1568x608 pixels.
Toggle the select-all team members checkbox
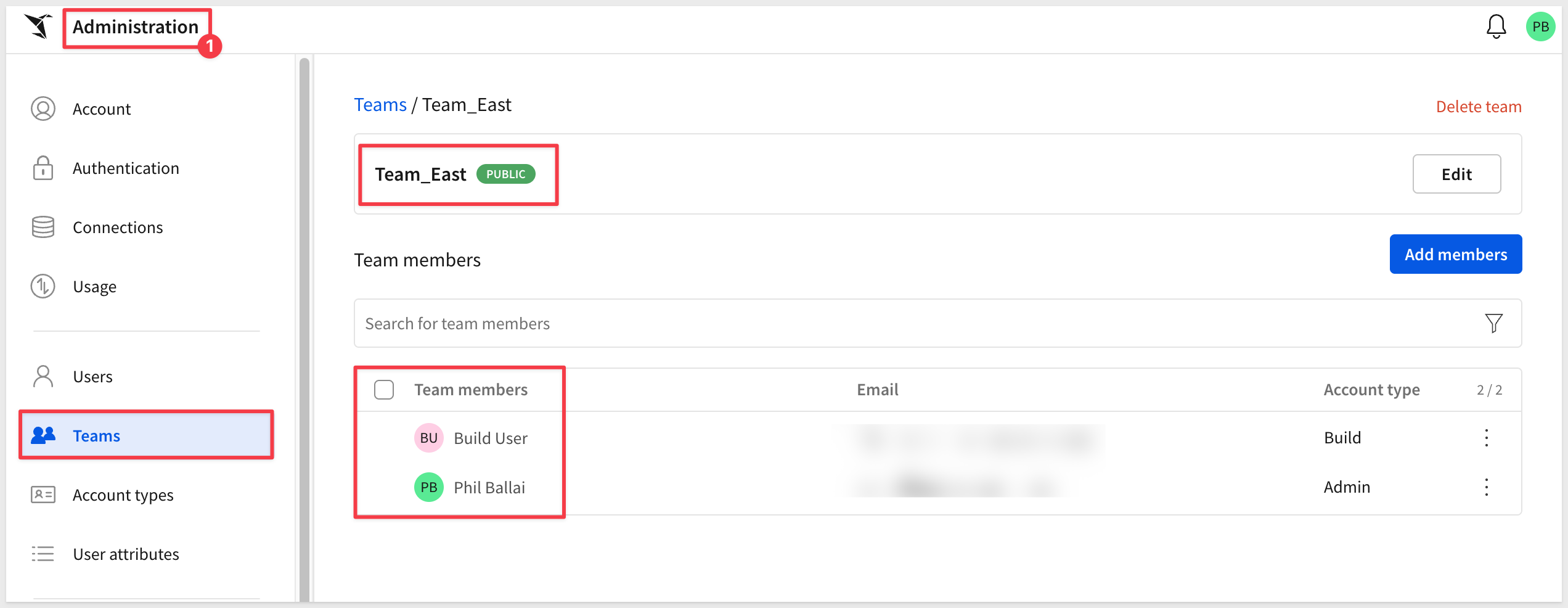384,390
